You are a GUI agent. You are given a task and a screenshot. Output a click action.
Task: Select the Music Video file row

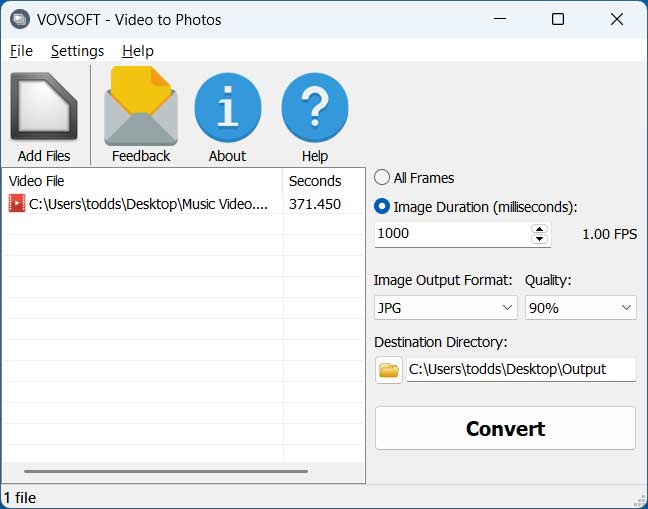tap(185, 204)
